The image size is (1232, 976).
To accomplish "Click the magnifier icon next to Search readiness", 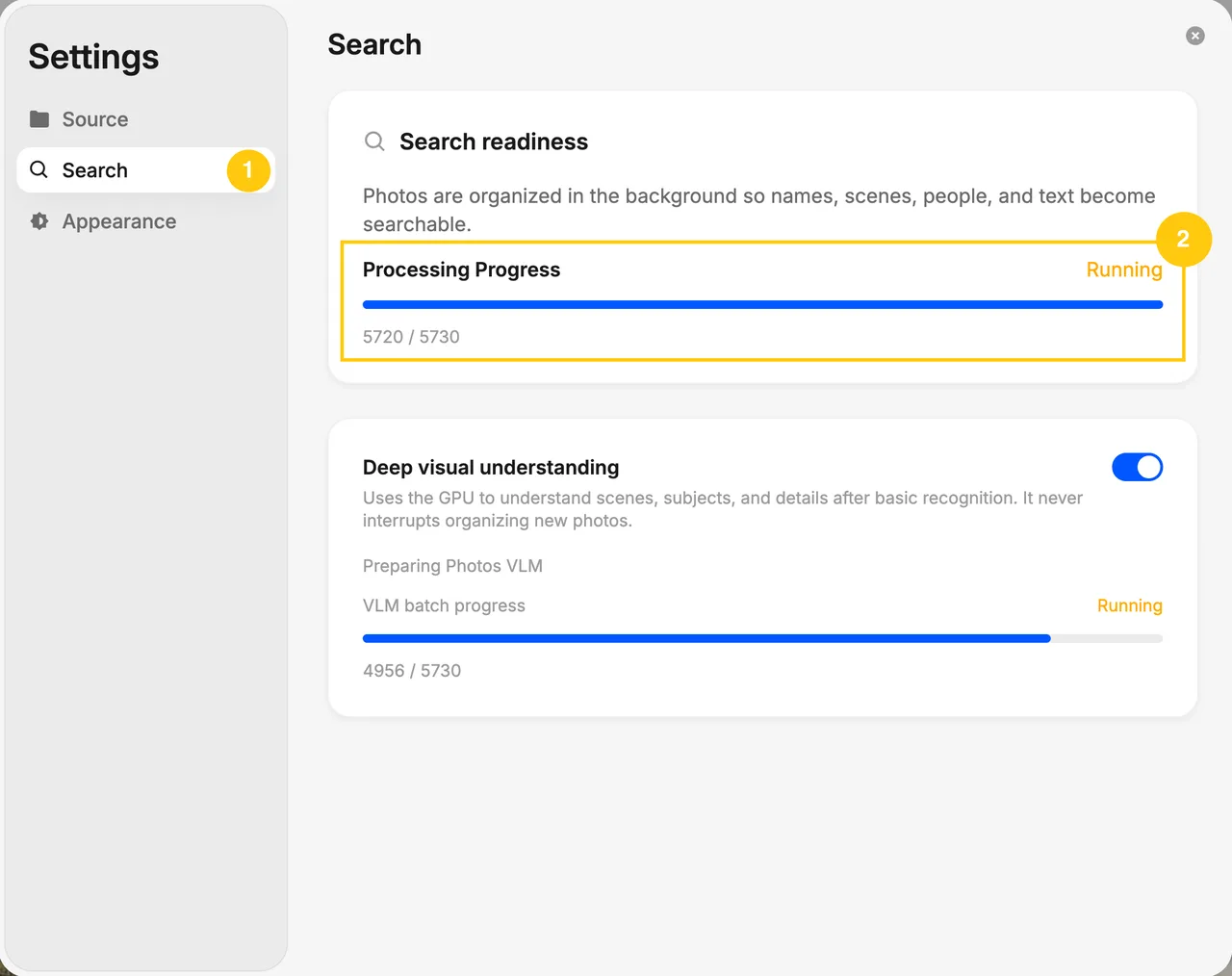I will (374, 141).
